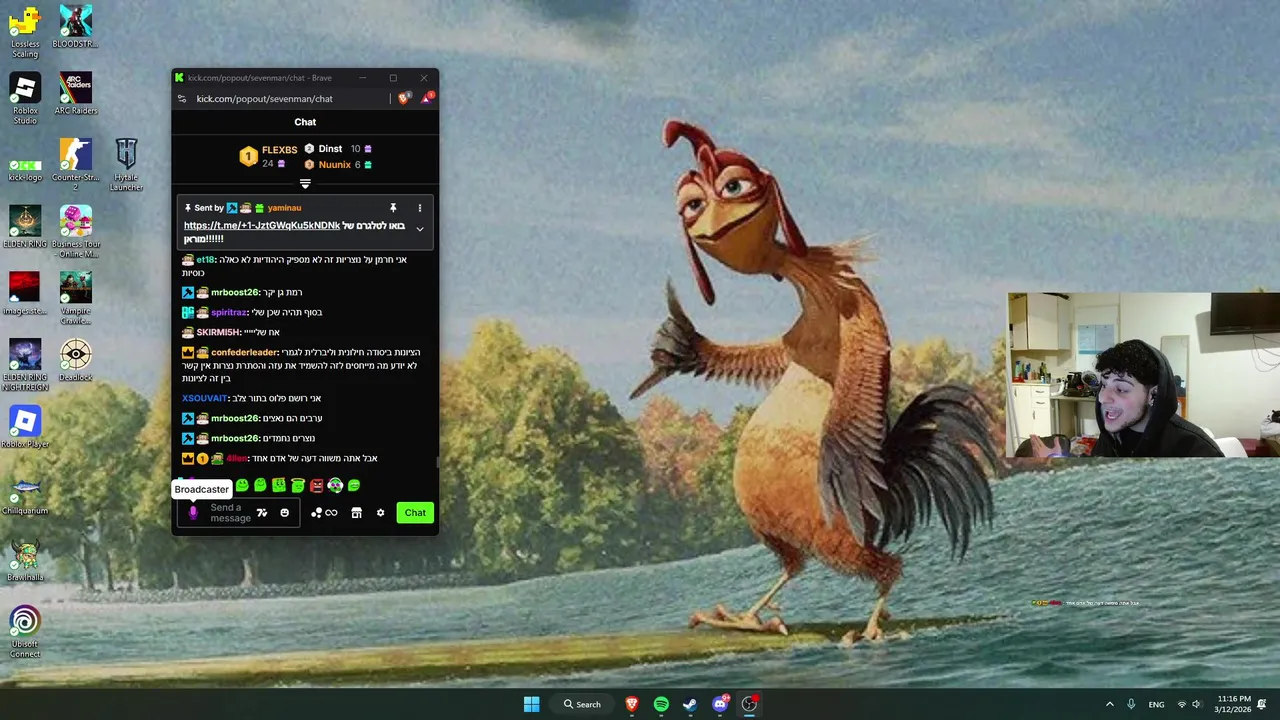Open volume control in system tray
Screen dimensions: 1280x720
1196,704
